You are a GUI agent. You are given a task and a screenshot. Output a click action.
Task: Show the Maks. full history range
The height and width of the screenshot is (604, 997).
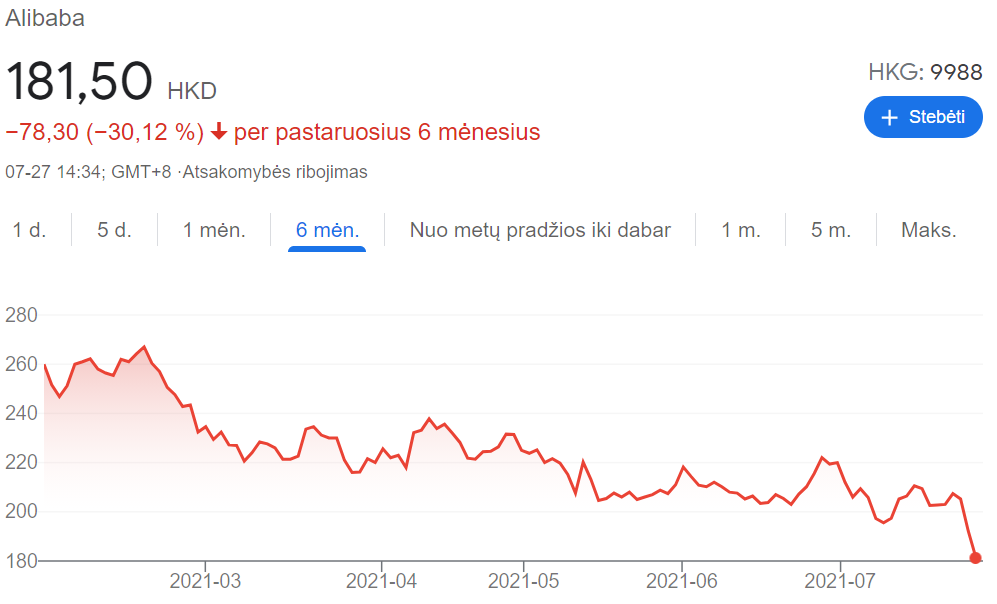tap(929, 230)
